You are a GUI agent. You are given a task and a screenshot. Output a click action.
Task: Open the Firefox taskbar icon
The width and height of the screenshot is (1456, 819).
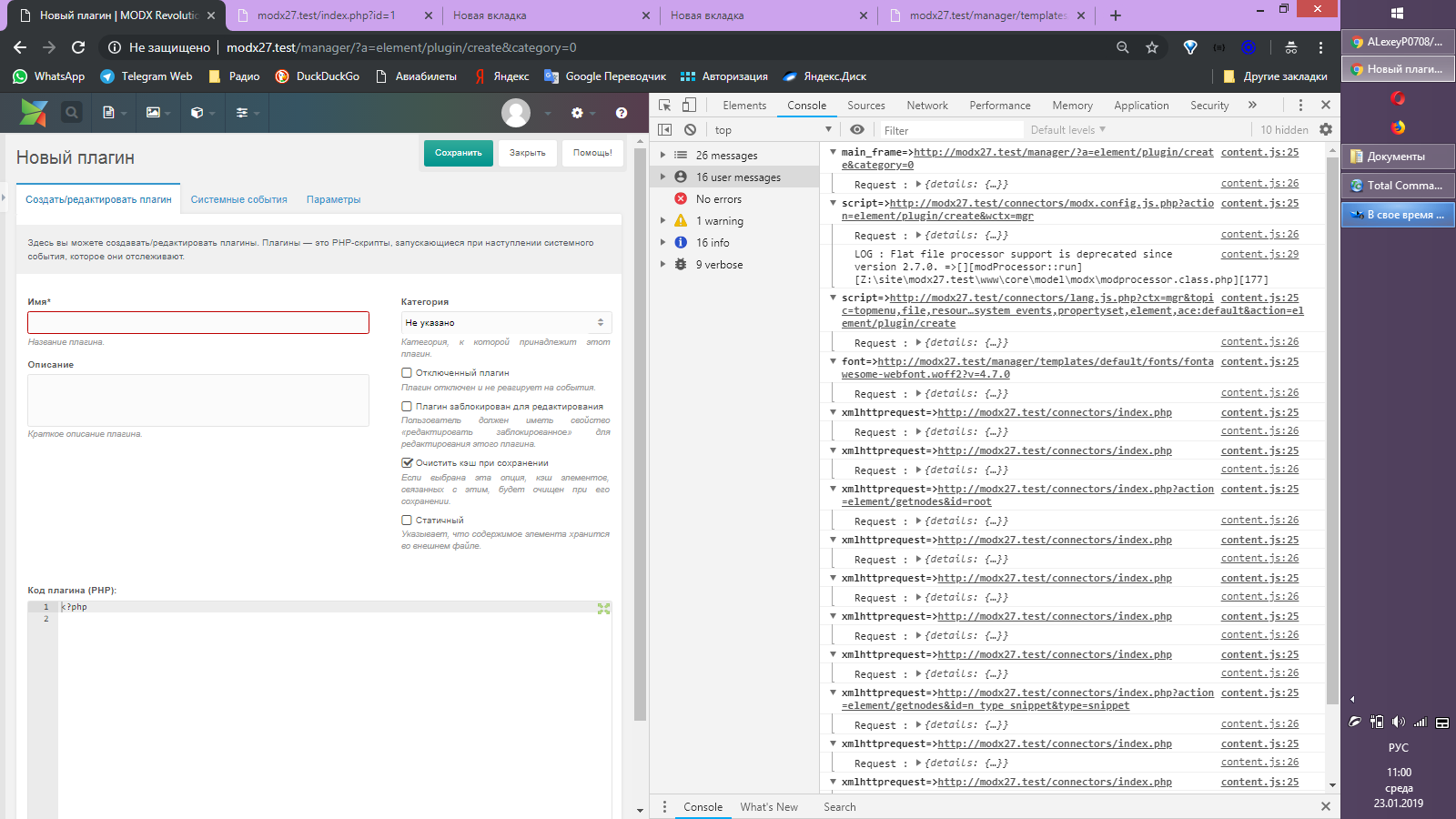1398,127
